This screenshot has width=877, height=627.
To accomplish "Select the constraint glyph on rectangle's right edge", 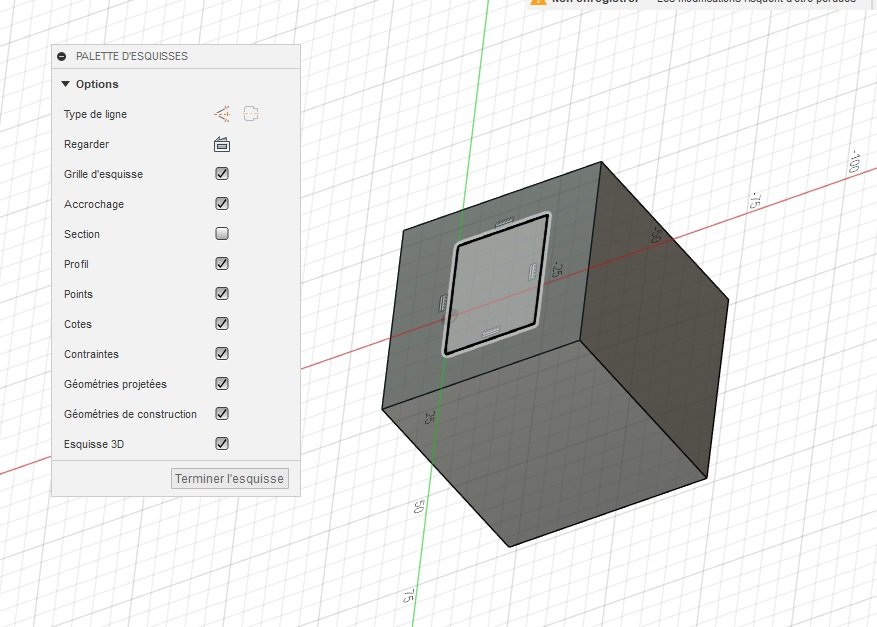I will (x=533, y=272).
